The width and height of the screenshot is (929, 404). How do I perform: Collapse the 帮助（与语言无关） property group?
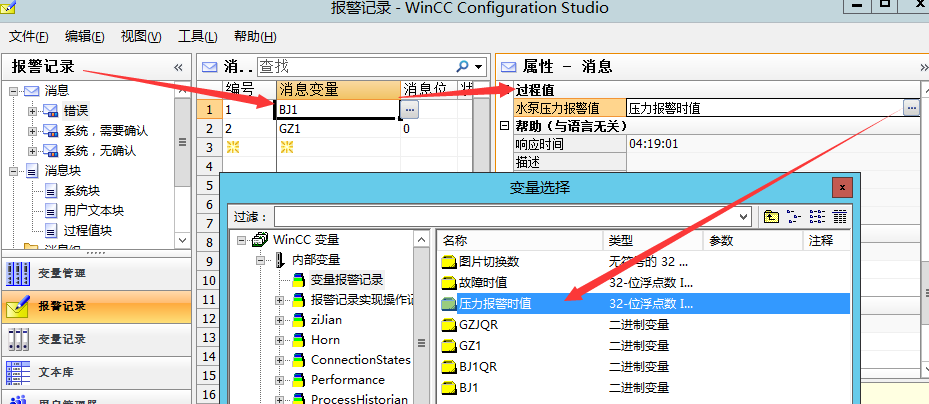click(504, 126)
